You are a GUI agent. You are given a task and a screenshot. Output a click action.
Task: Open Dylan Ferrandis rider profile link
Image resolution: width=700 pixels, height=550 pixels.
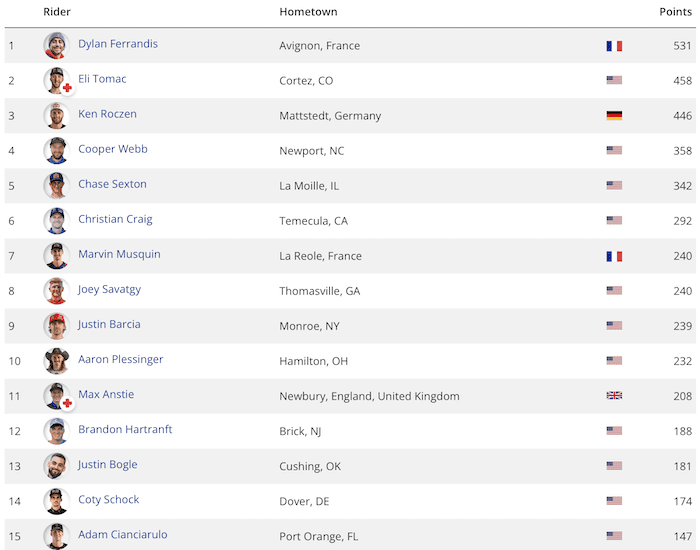coord(118,44)
